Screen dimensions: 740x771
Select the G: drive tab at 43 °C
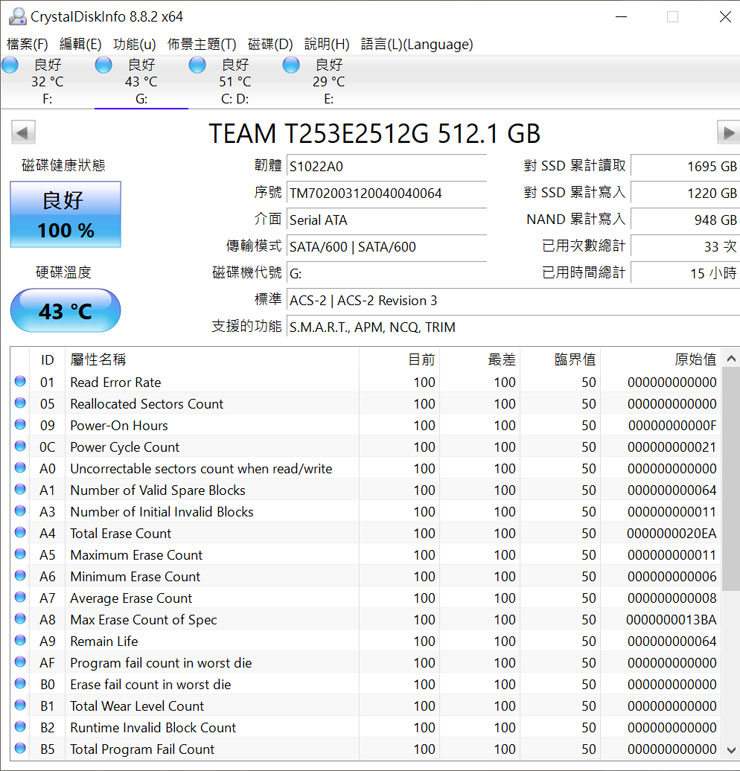(141, 82)
